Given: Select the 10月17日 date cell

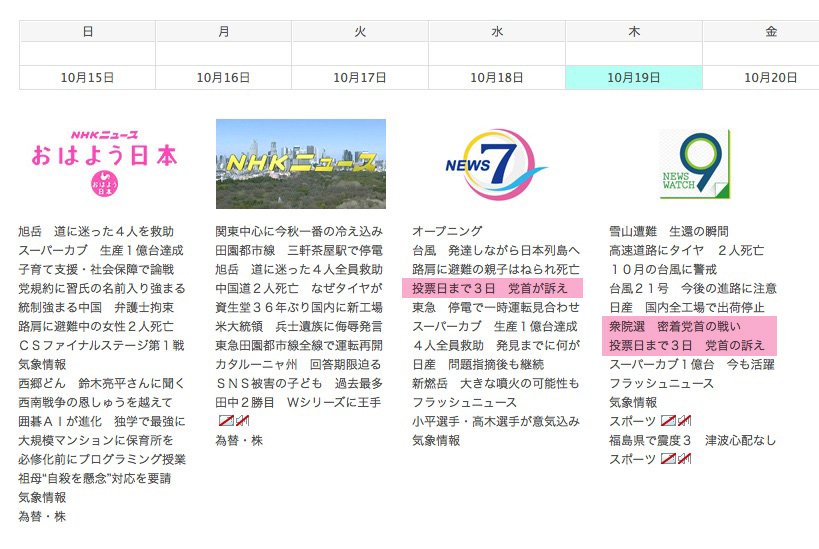Looking at the screenshot, I should coord(360,78).
